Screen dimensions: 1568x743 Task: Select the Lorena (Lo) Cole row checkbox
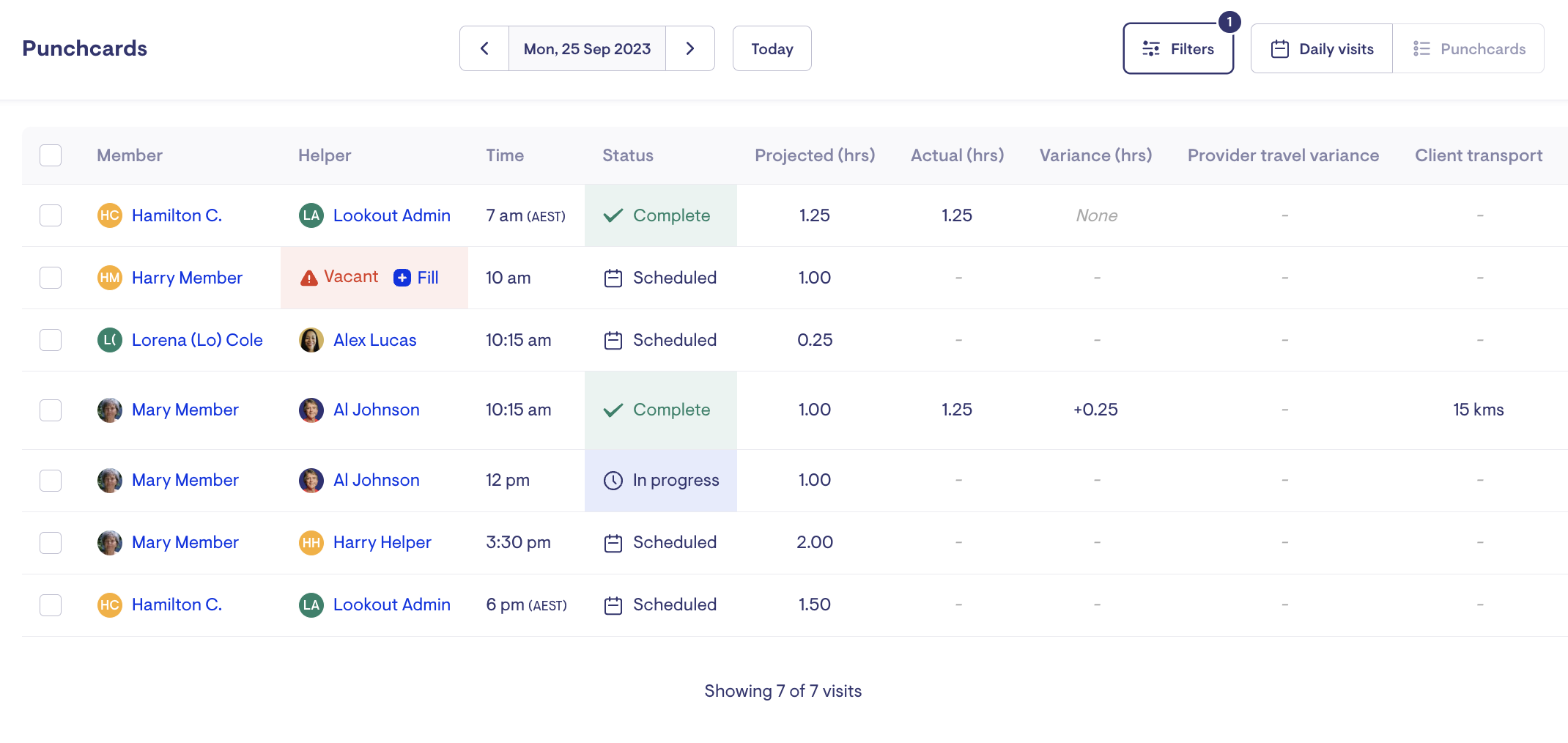click(x=51, y=340)
